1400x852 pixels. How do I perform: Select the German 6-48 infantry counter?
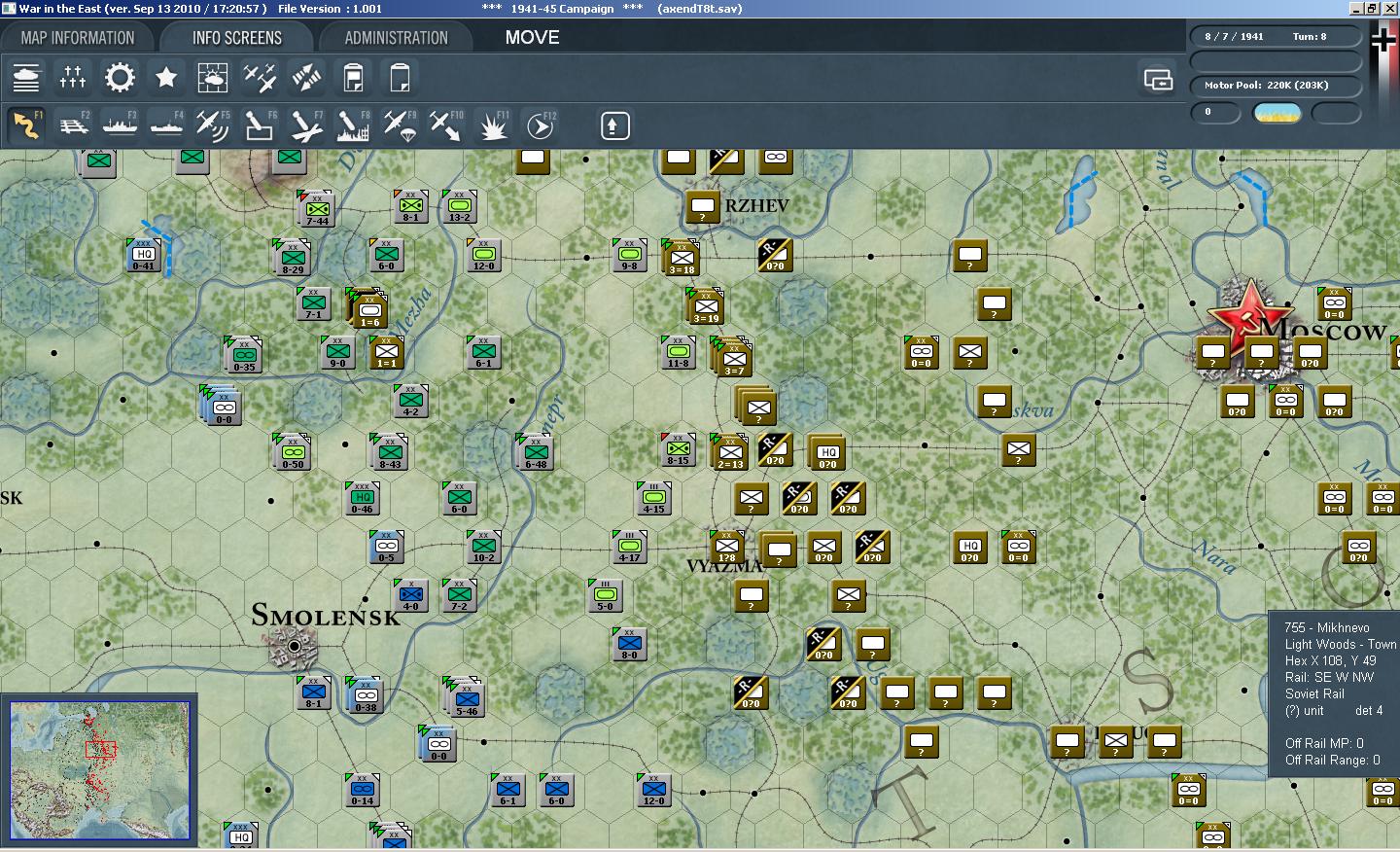[x=535, y=451]
